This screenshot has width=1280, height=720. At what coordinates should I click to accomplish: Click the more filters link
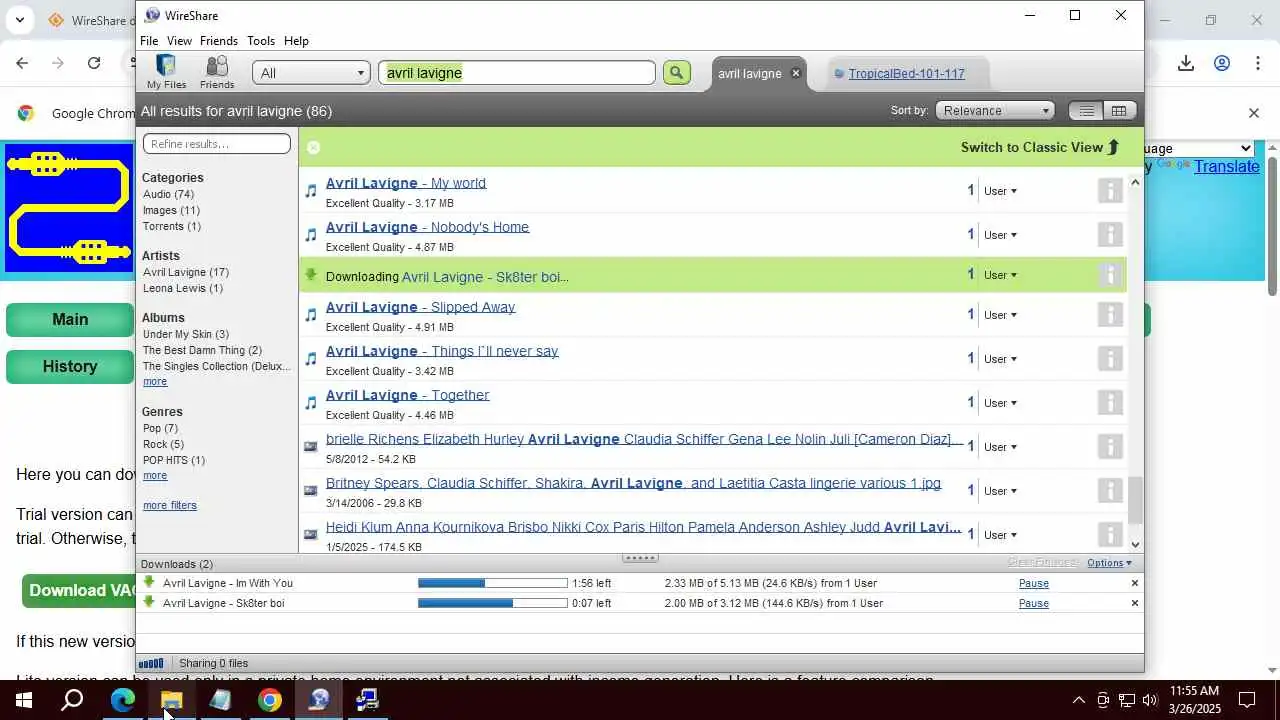[x=170, y=506]
